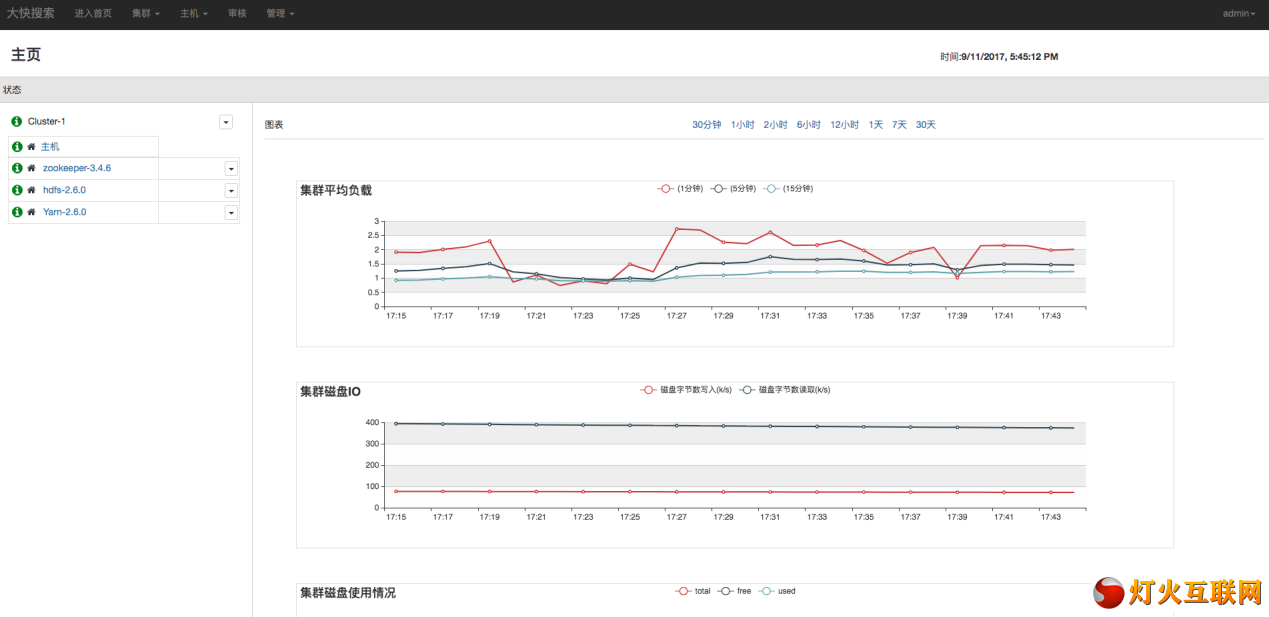Viewport: 1269px width, 617px height.
Task: Toggle the 磁盘字节数读取(k/s) legend series
Action: 784,390
